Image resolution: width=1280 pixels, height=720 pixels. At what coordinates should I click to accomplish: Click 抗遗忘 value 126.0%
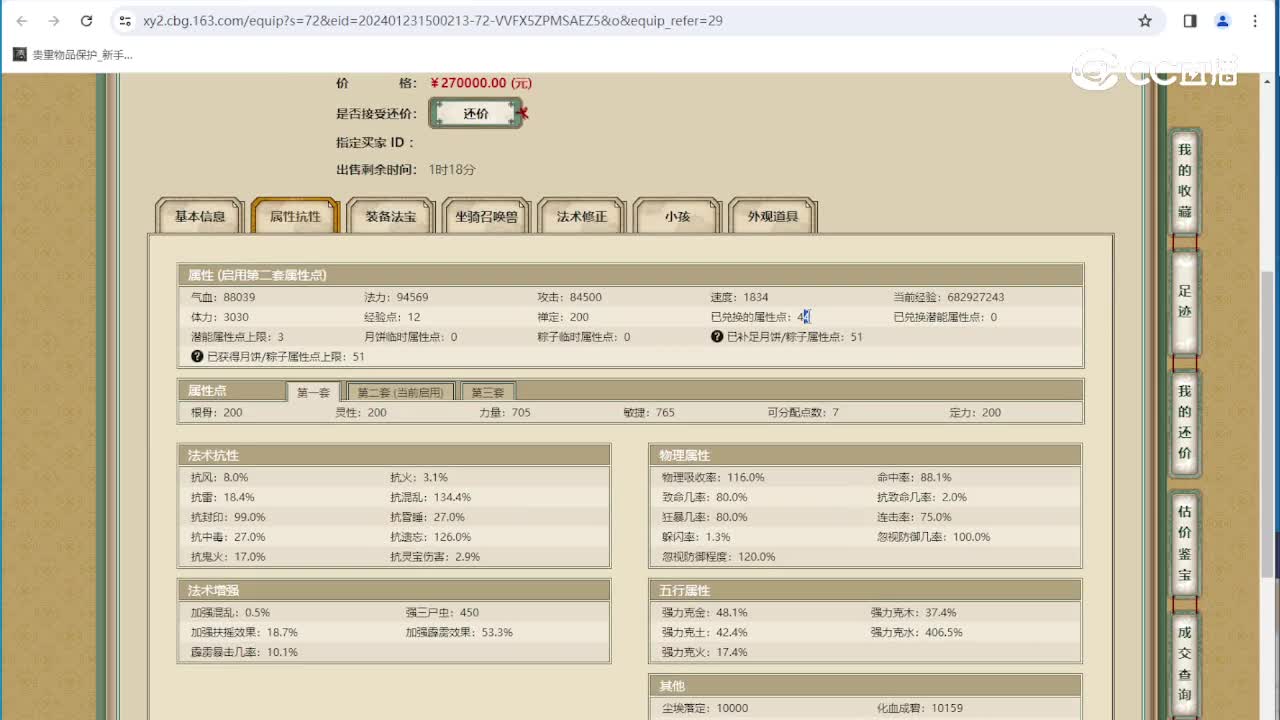pyautogui.click(x=452, y=537)
